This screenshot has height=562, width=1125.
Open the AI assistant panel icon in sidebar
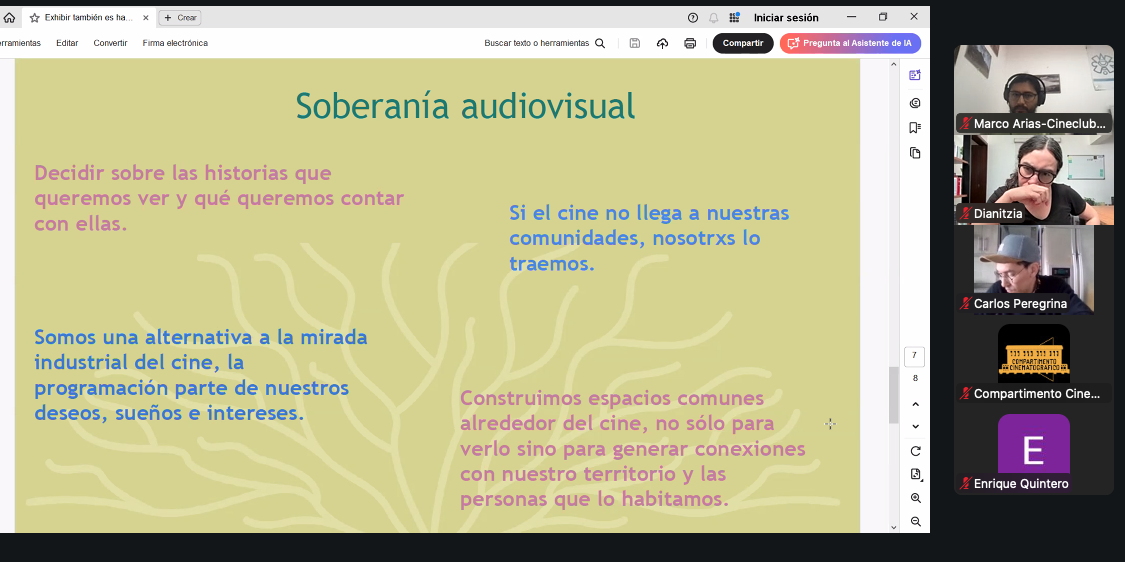pos(915,75)
